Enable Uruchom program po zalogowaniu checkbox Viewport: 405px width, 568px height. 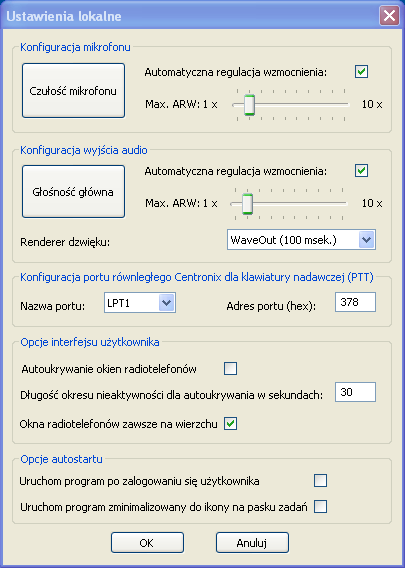click(320, 481)
